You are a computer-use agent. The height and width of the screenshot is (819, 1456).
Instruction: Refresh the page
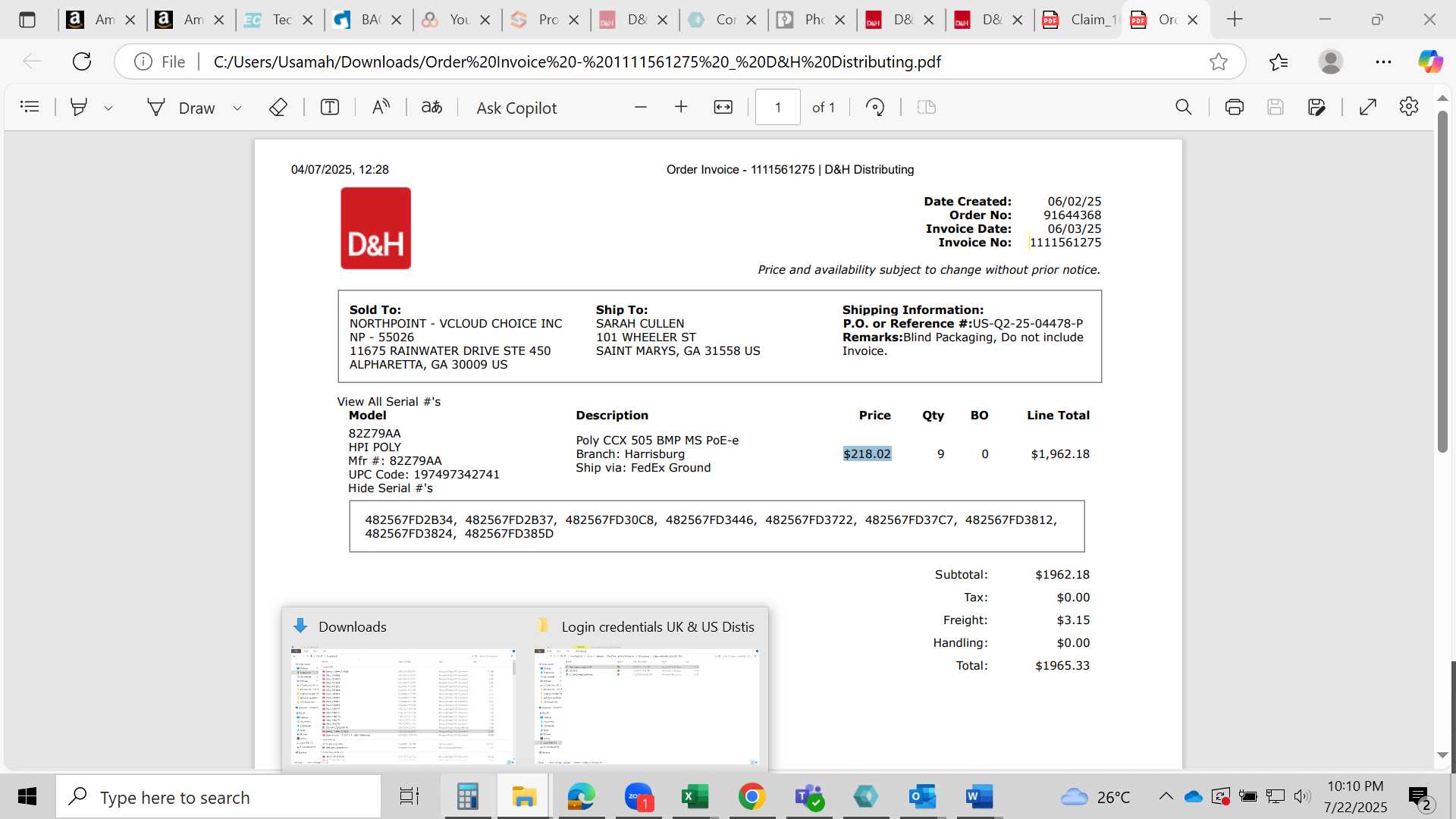pos(82,61)
